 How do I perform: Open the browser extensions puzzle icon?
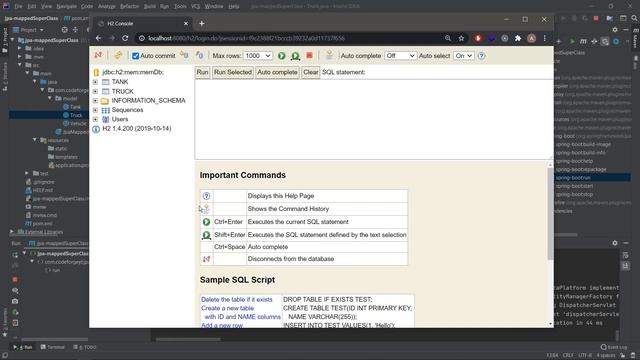click(518, 38)
